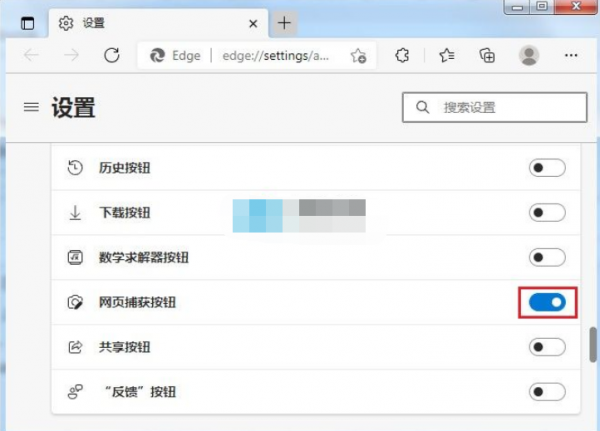Viewport: 600px width, 431px height.
Task: Maximize the Edge window
Action: pos(542,7)
